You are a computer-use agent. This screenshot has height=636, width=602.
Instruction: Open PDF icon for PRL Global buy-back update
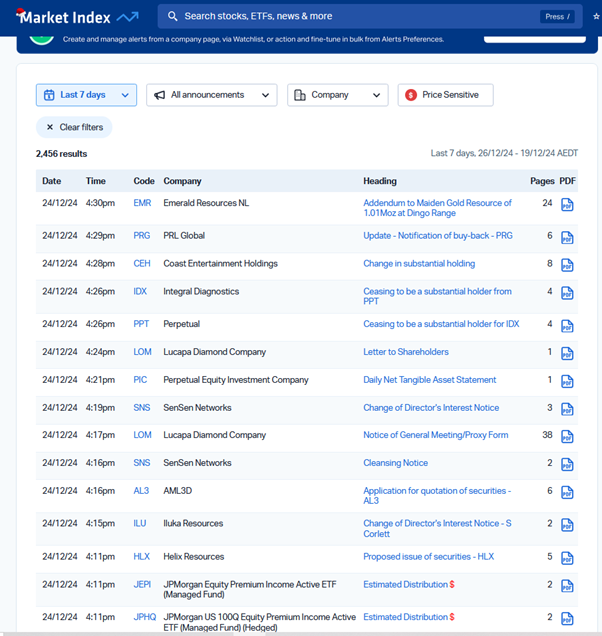[x=567, y=238]
